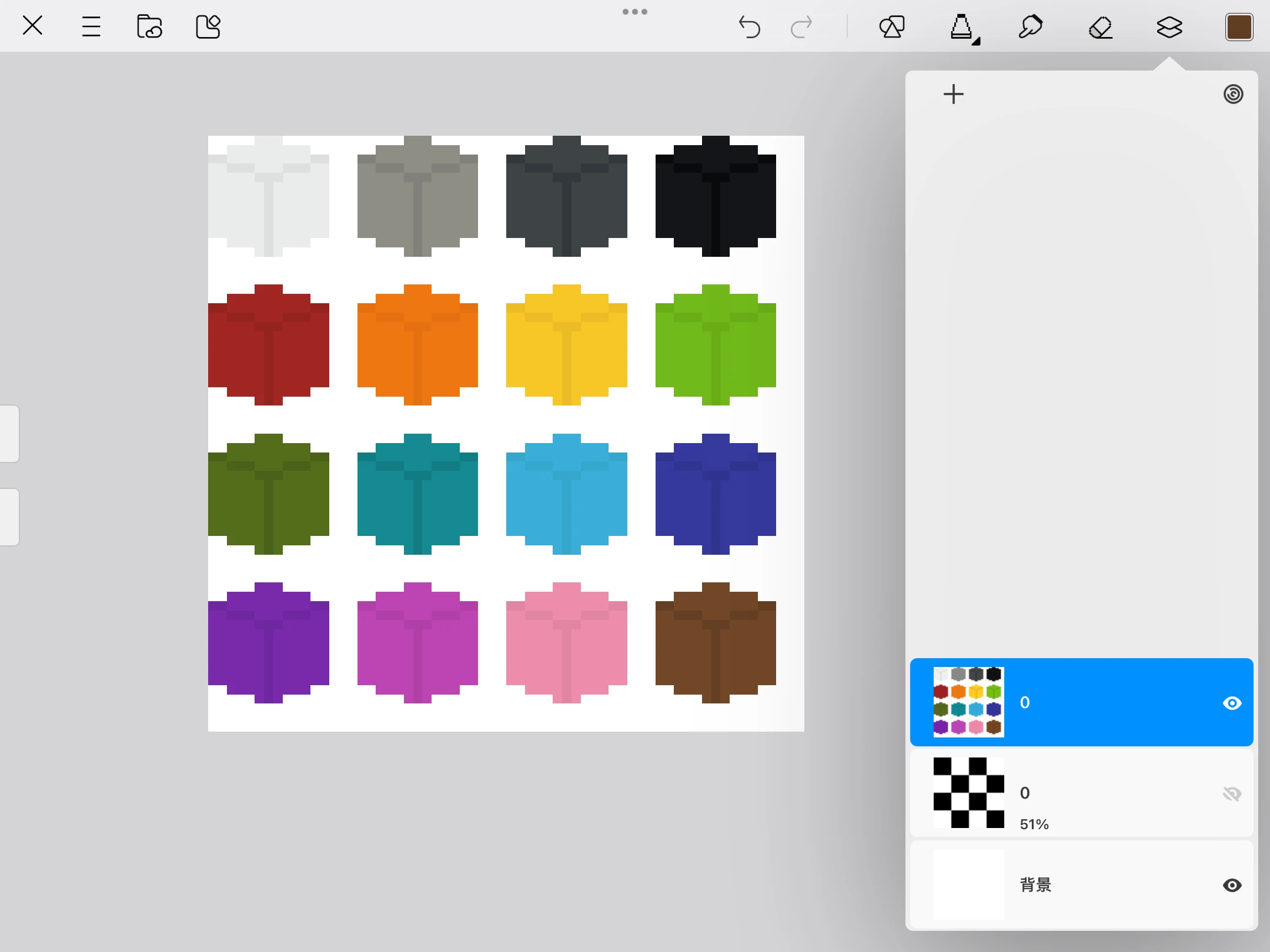Select the pen brush tool
The height and width of the screenshot is (952, 1270).
[1031, 27]
